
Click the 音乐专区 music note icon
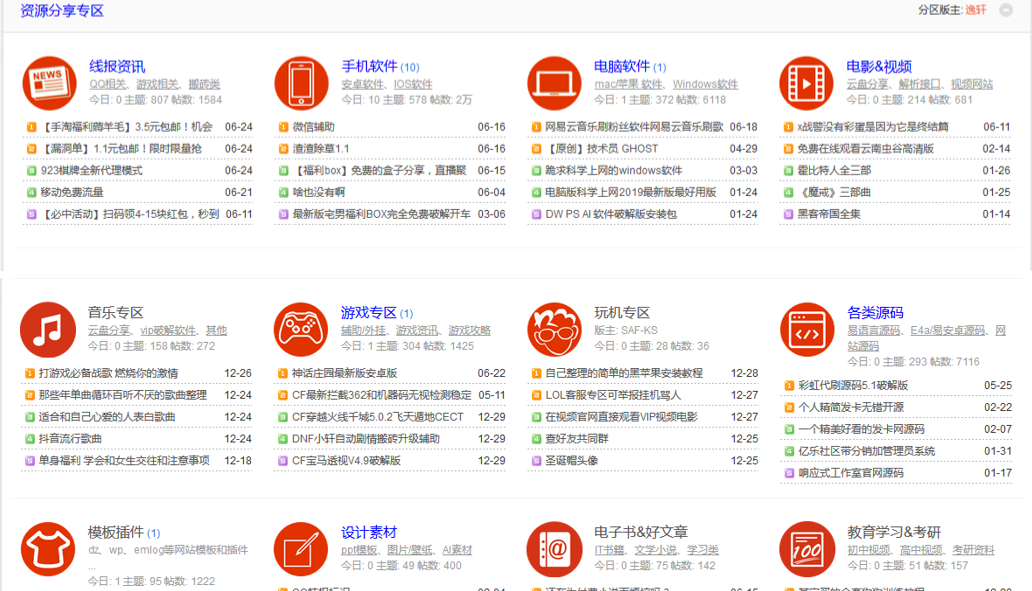coord(48,329)
